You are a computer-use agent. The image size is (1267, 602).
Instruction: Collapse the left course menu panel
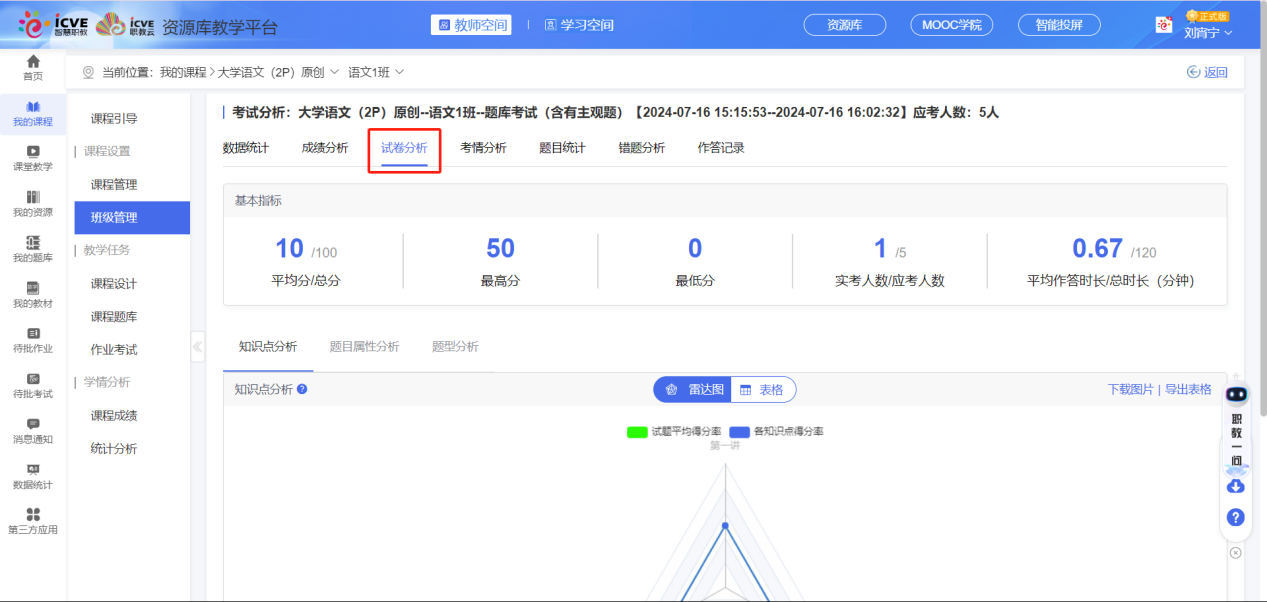(x=197, y=347)
